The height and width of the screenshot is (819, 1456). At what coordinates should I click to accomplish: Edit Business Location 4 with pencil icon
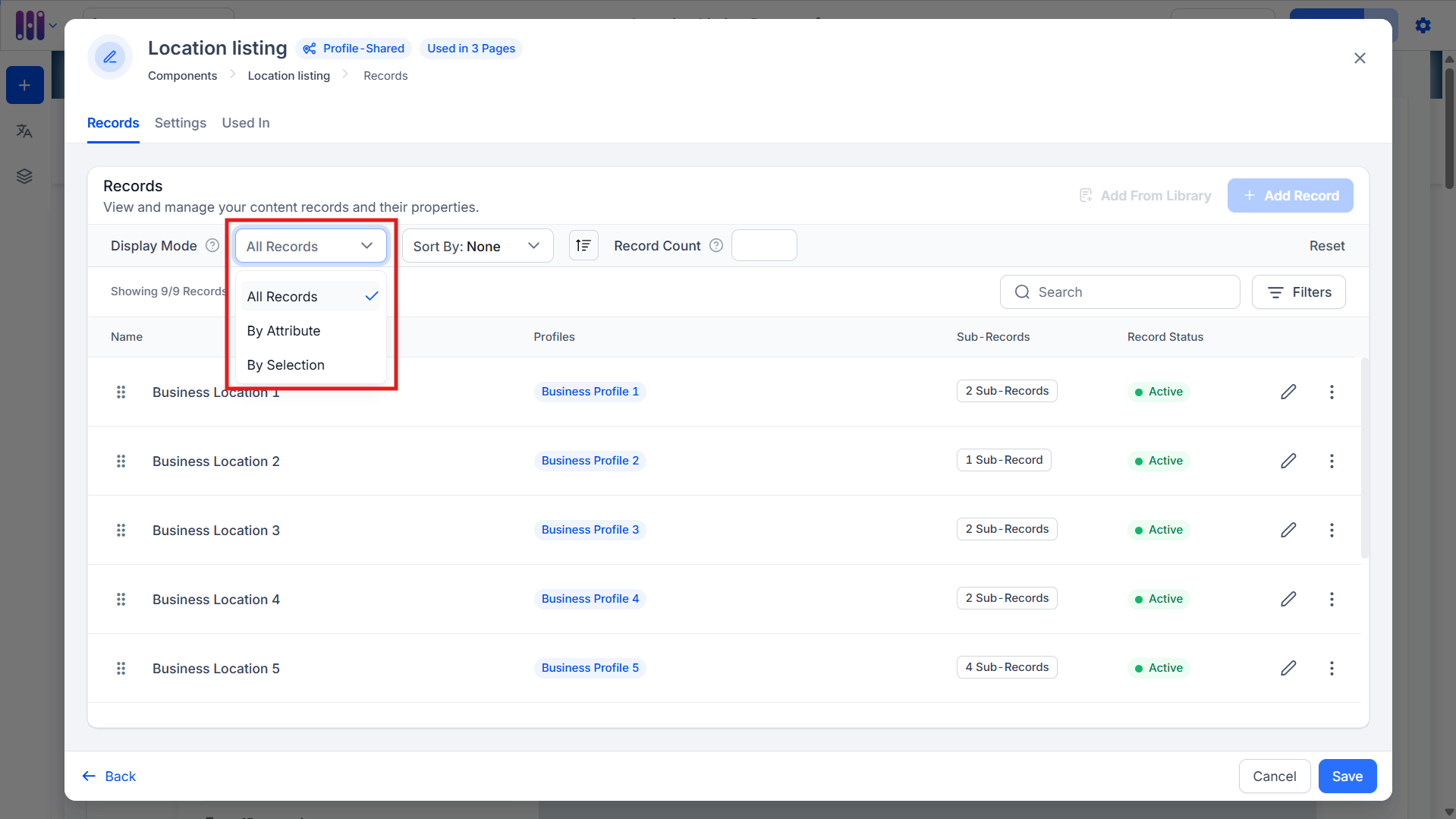point(1288,599)
